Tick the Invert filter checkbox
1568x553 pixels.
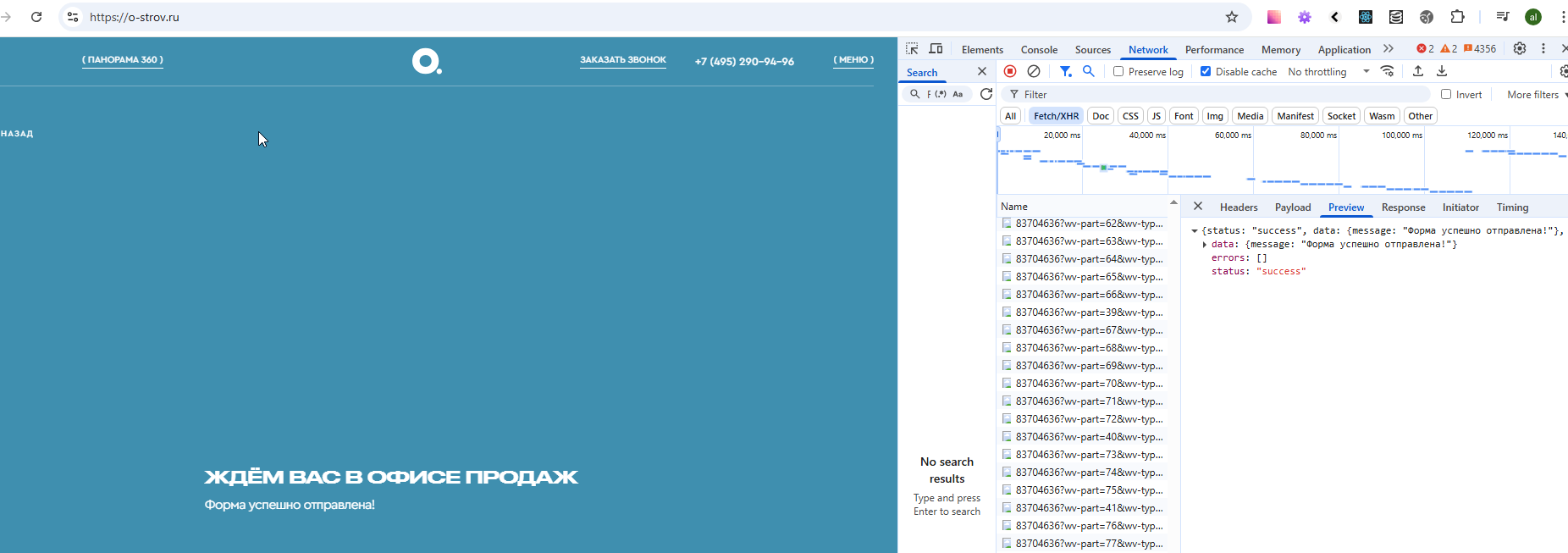1446,94
